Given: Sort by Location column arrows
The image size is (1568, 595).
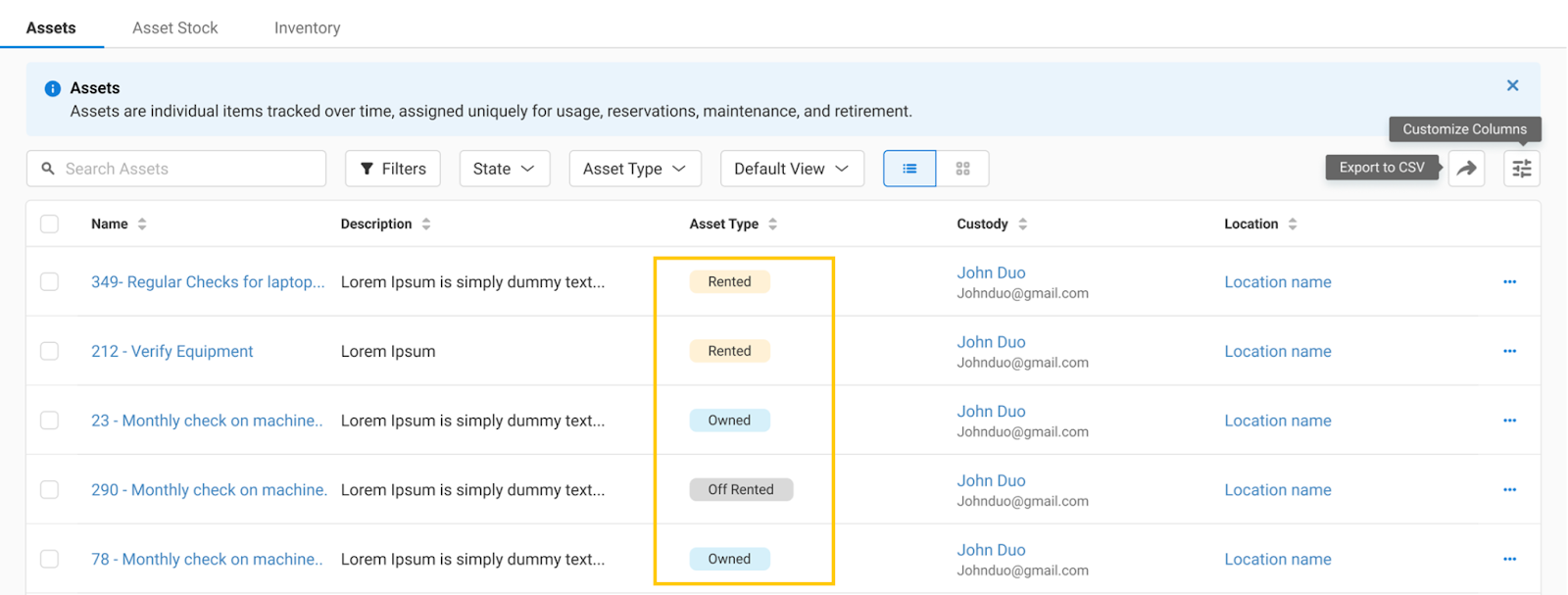Looking at the screenshot, I should pos(1293,223).
